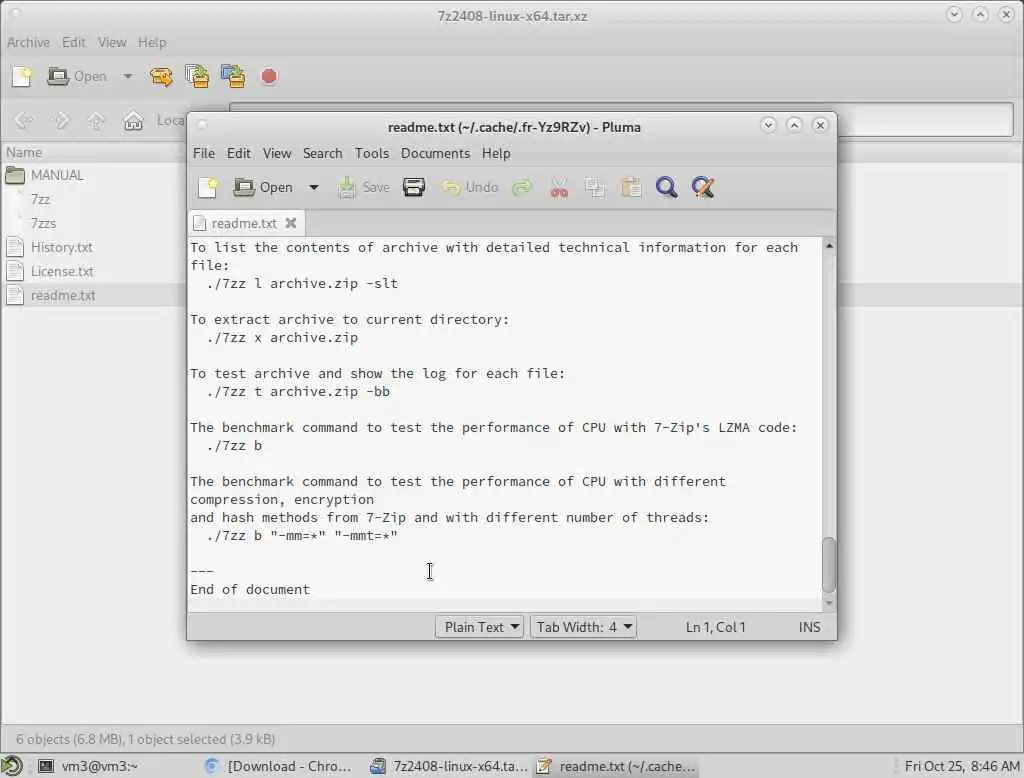The image size is (1024, 778).
Task: Click Pluma's vertical scrollbar thumb
Action: point(829,565)
